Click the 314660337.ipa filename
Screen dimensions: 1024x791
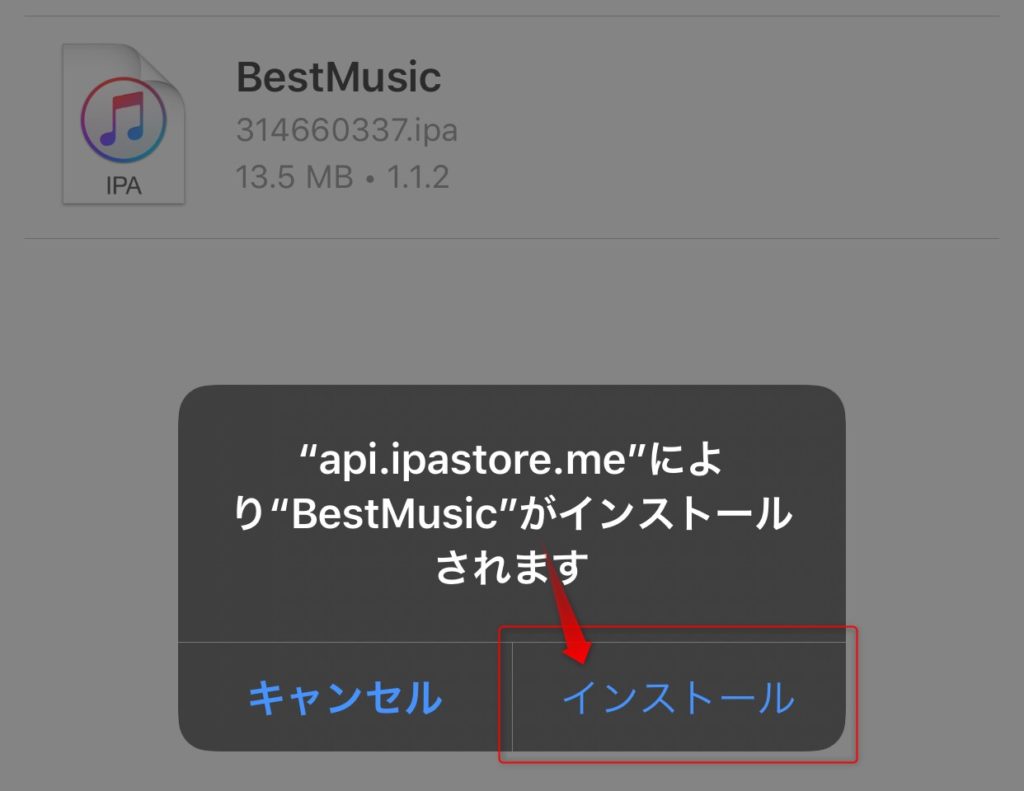(347, 129)
